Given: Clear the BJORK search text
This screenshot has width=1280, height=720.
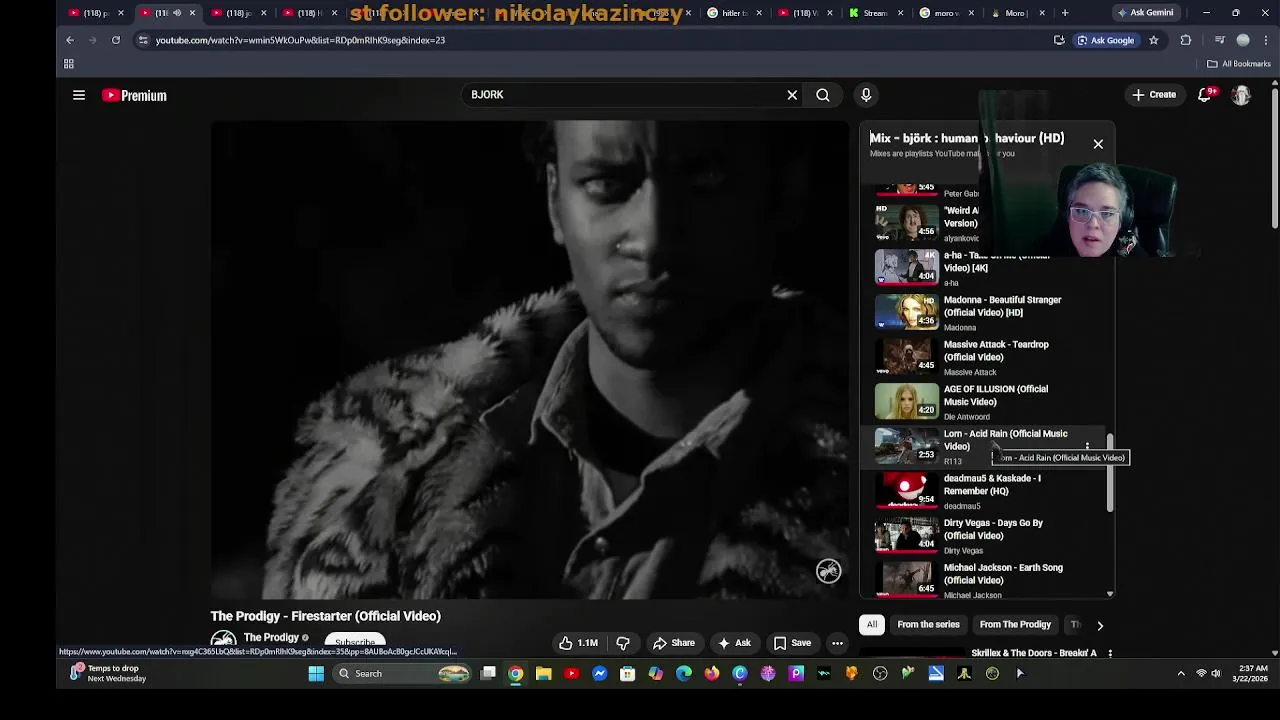Looking at the screenshot, I should coord(792,95).
